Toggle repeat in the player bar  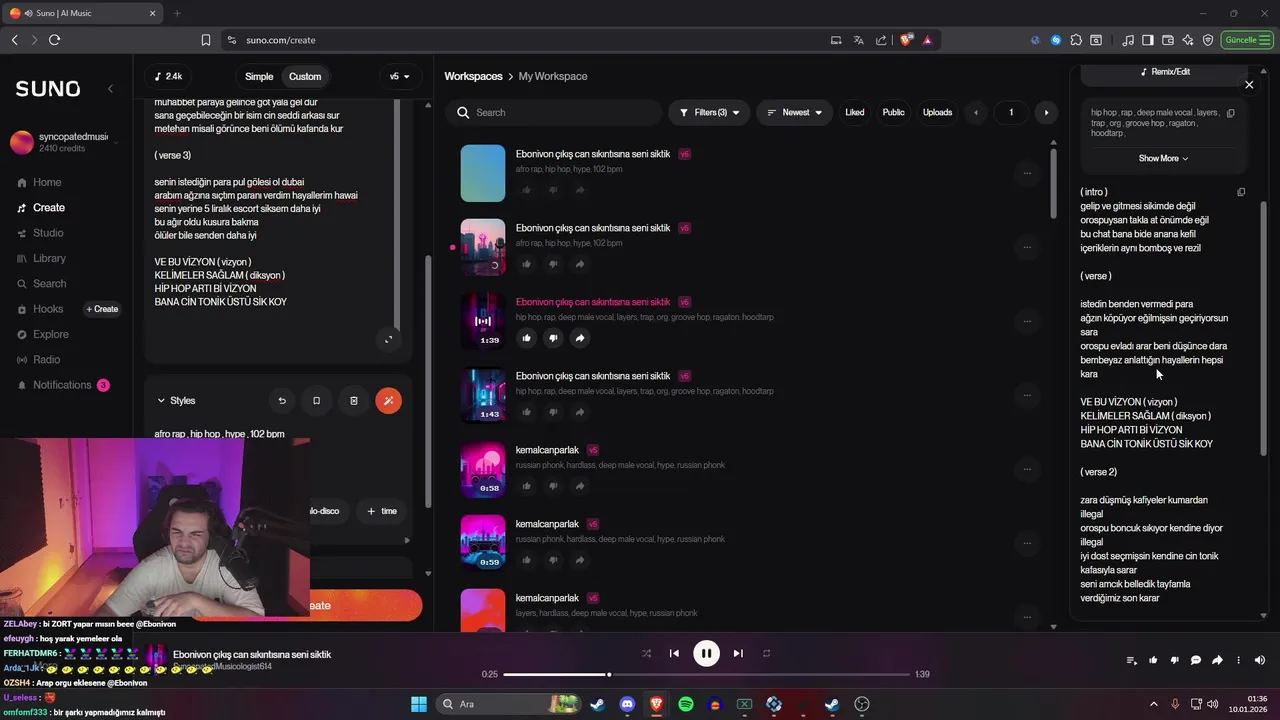(767, 653)
